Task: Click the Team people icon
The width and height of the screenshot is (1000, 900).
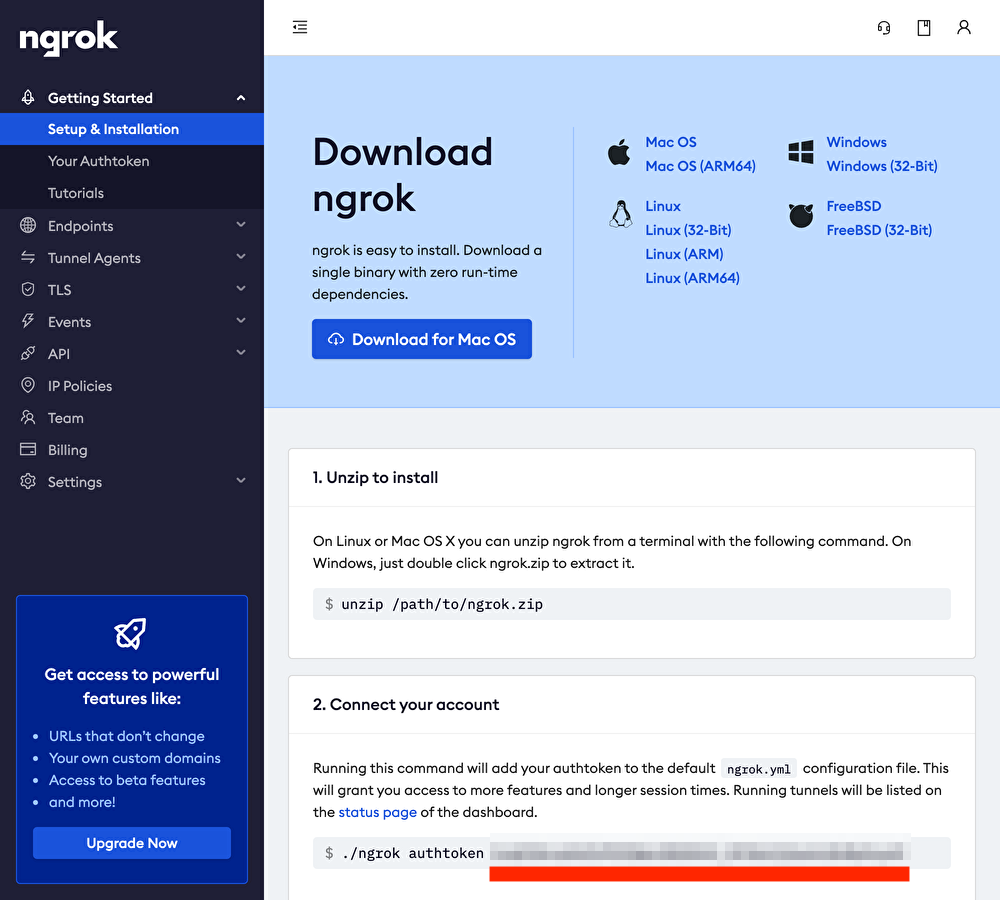Action: coord(28,417)
